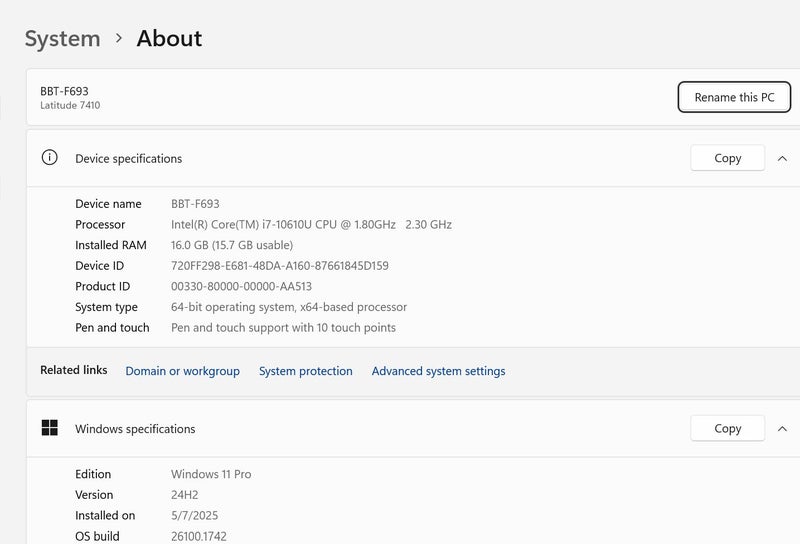Viewport: 800px width, 544px height.
Task: Open the Domain or workgroup link
Action: pos(182,371)
